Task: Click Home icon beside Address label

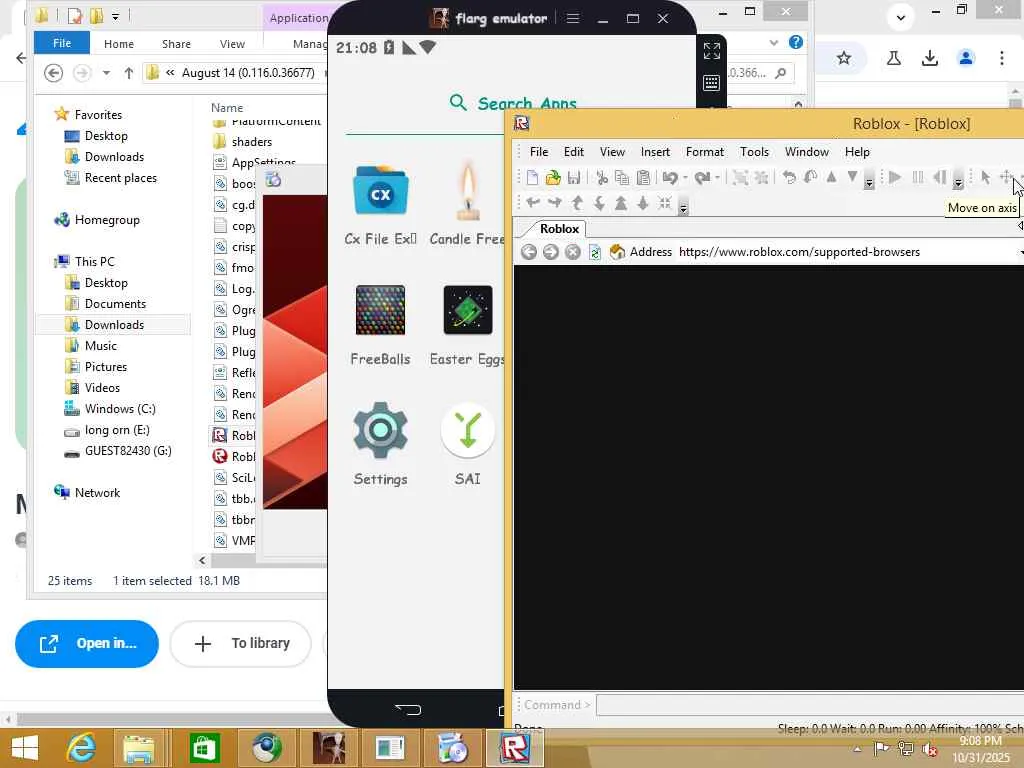Action: point(617,252)
